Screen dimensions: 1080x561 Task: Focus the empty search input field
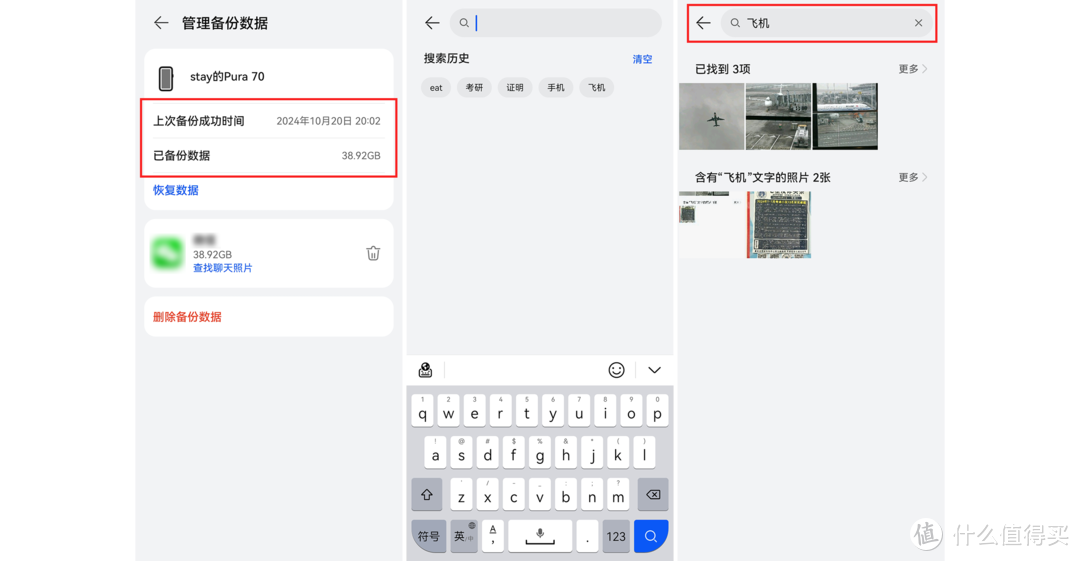tap(556, 23)
